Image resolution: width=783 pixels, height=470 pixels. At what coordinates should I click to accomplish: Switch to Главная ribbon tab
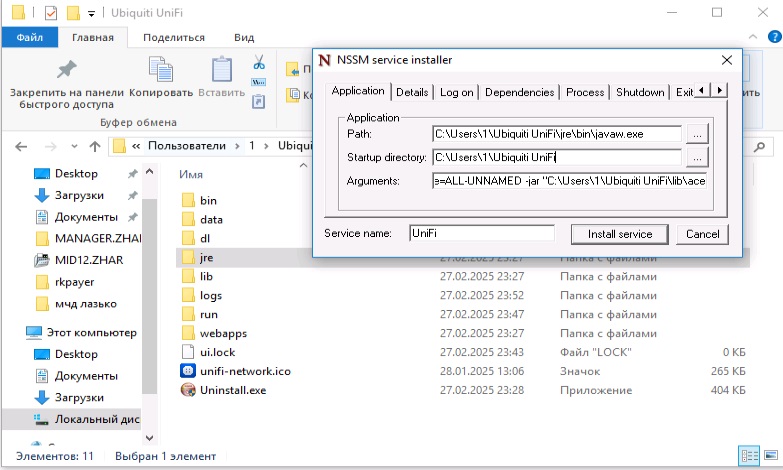coord(93,37)
